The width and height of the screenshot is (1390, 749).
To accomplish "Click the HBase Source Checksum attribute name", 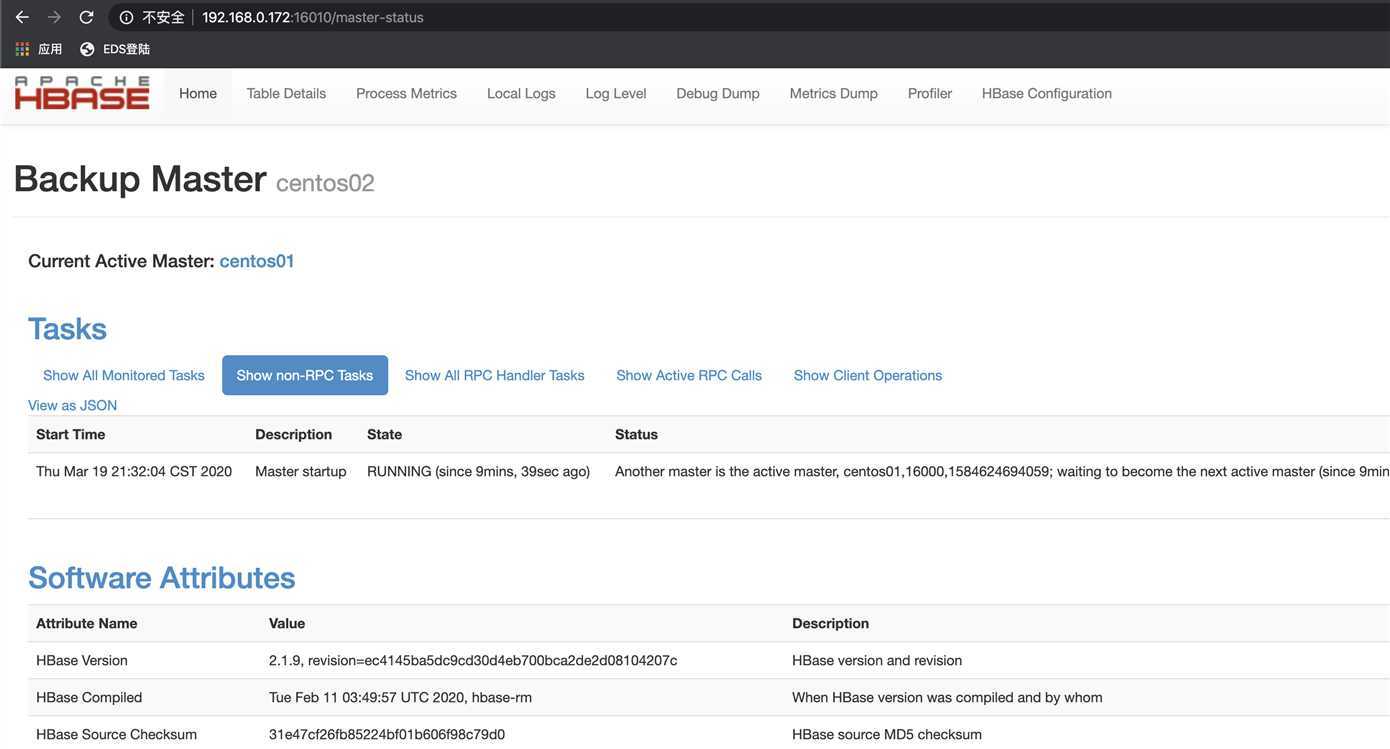I will (x=116, y=734).
